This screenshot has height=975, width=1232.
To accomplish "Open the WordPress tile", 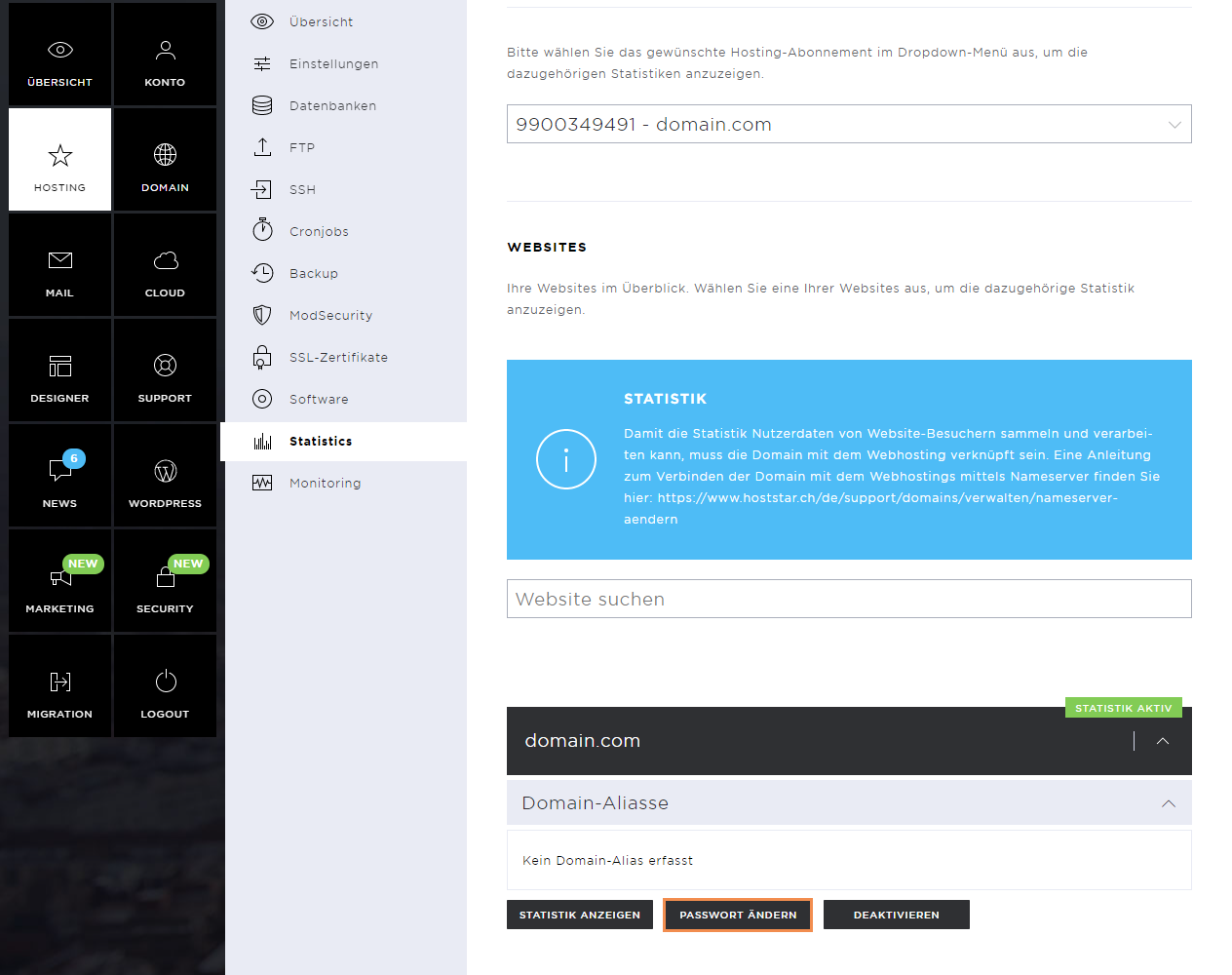I will (x=165, y=476).
